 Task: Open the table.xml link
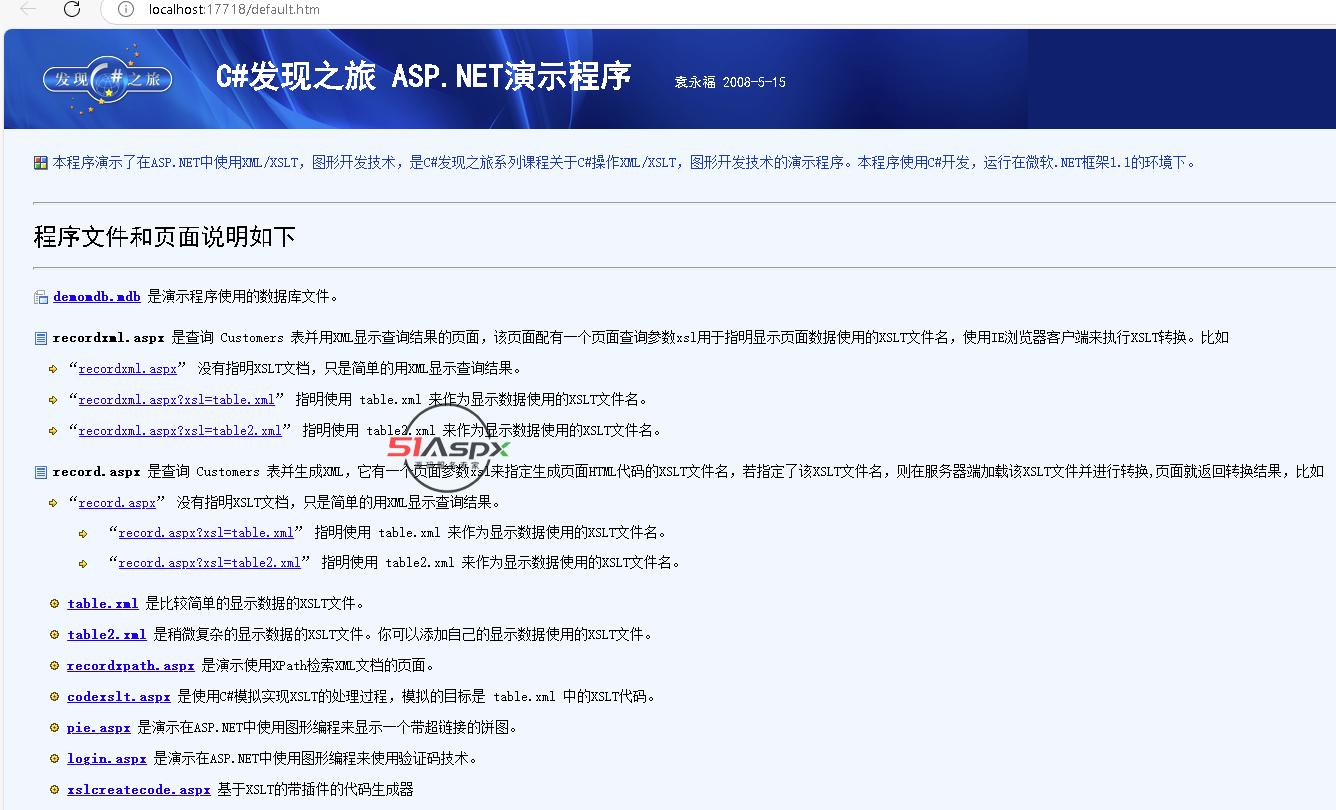click(x=103, y=604)
